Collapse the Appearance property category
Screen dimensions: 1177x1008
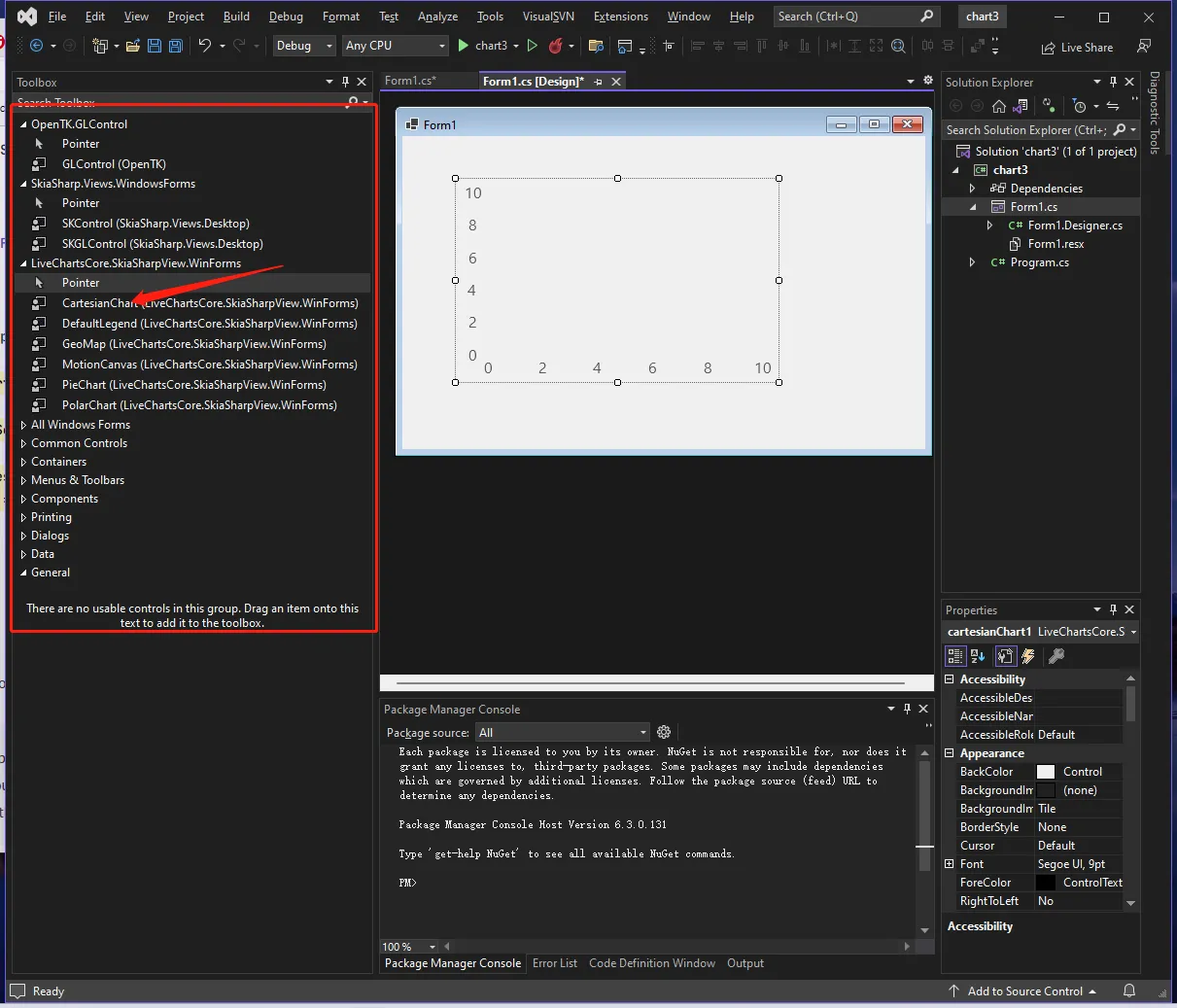point(950,753)
